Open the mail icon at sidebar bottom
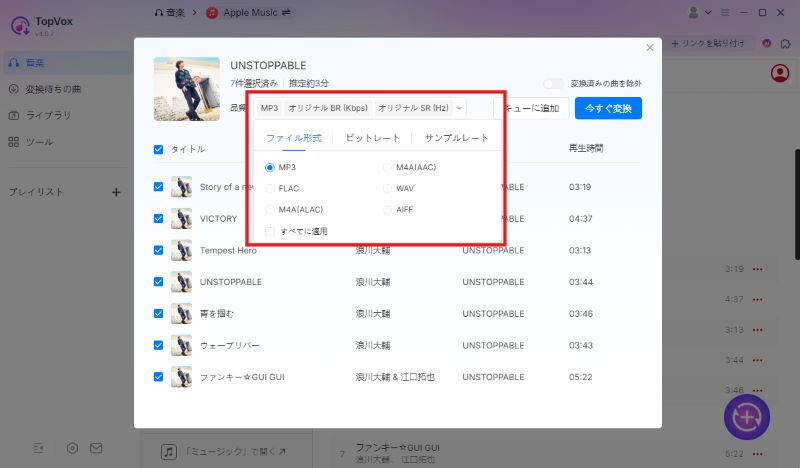 click(96, 448)
